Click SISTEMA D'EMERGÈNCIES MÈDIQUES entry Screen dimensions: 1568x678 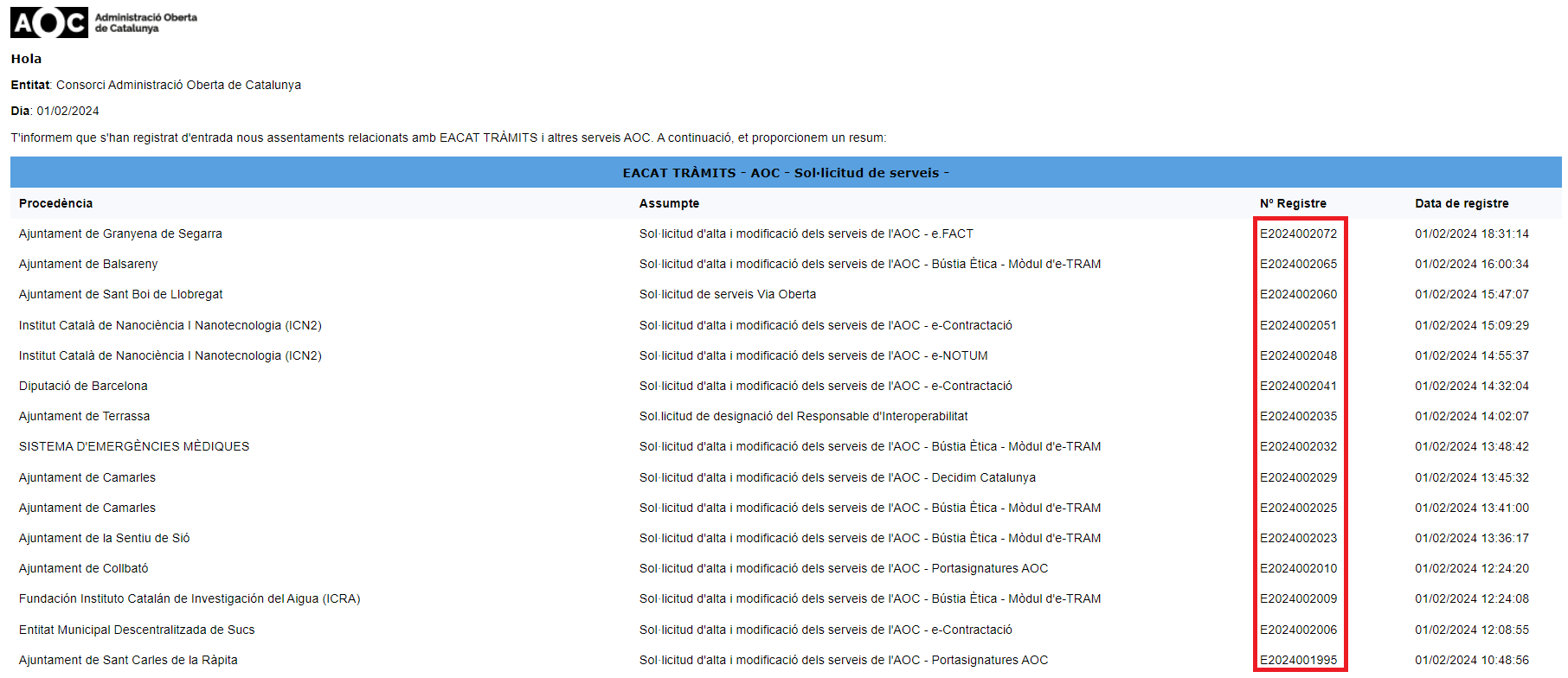click(x=134, y=446)
